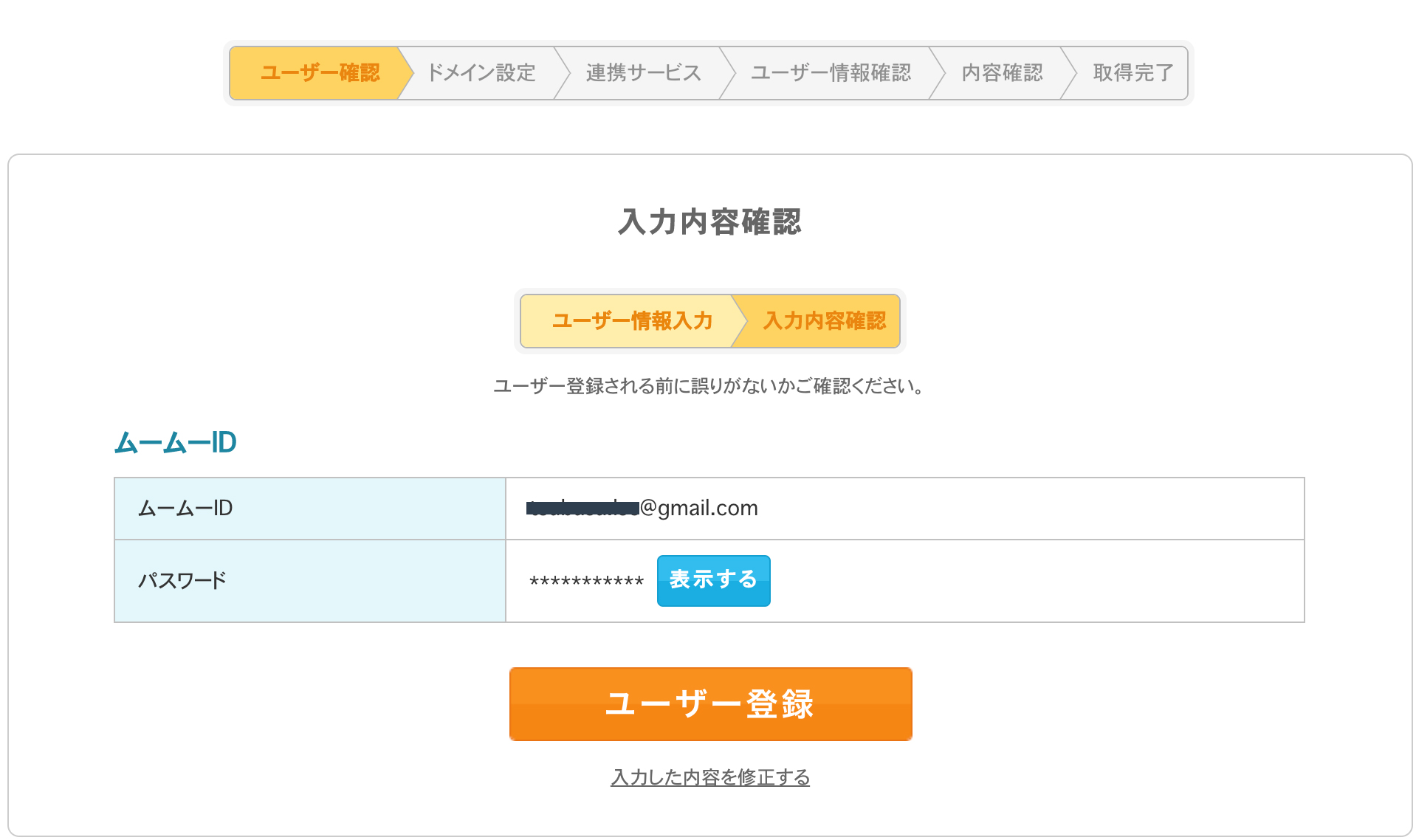Select the 取得完了 step

click(x=1133, y=72)
